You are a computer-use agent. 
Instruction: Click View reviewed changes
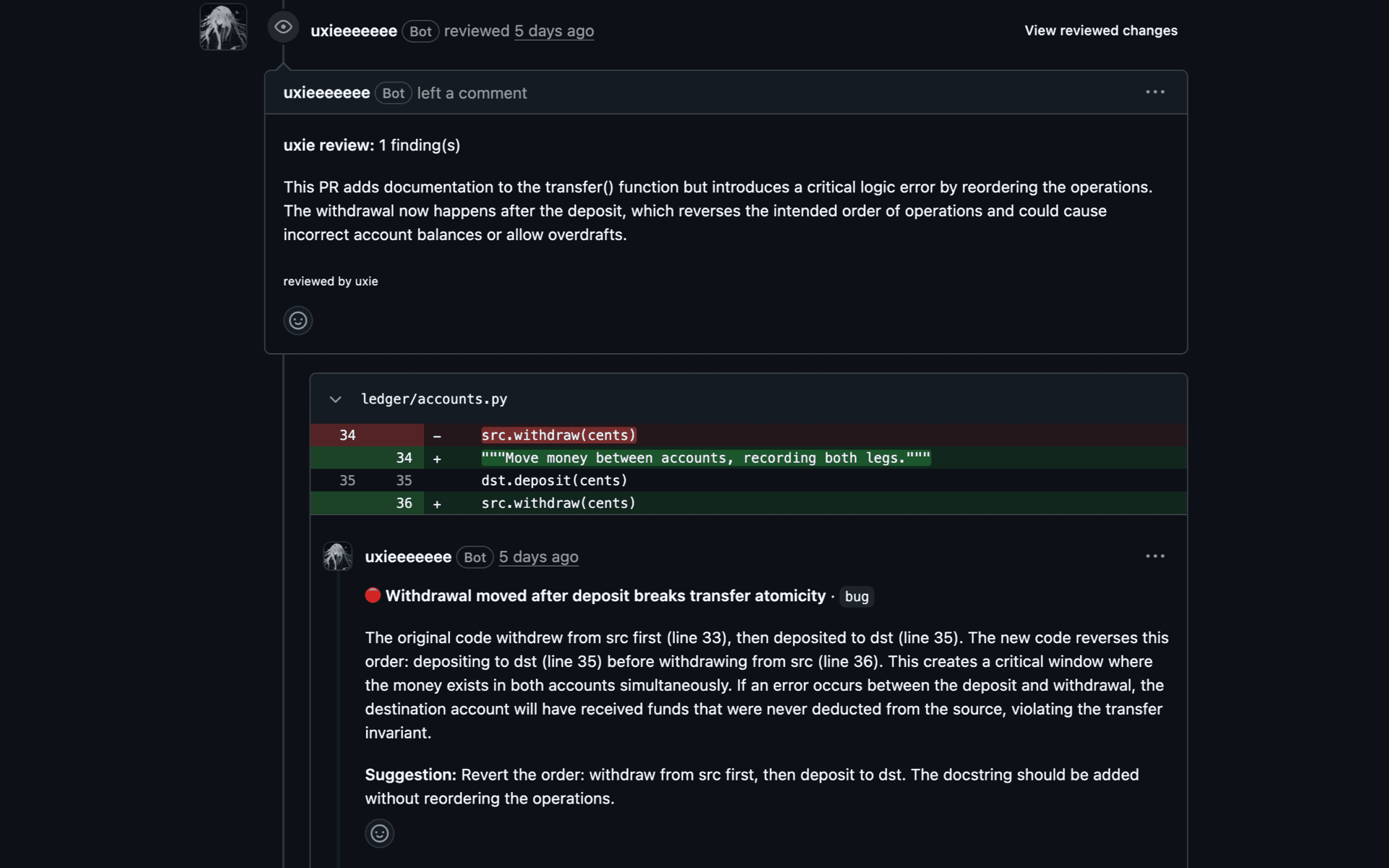pos(1101,30)
